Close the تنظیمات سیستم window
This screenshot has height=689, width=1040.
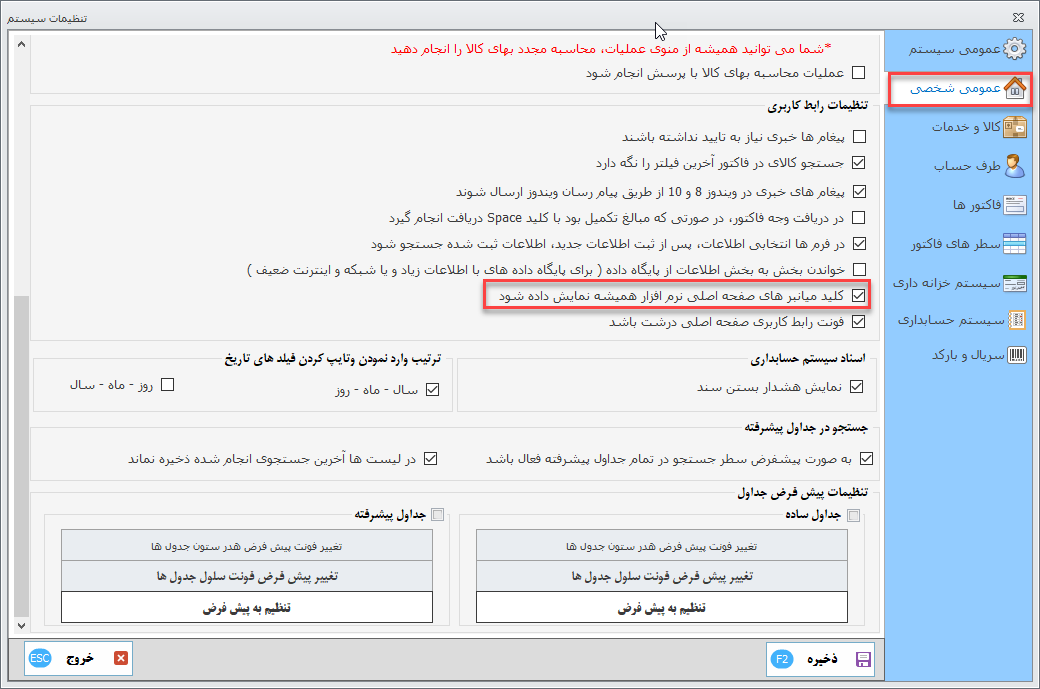pyautogui.click(x=1018, y=17)
